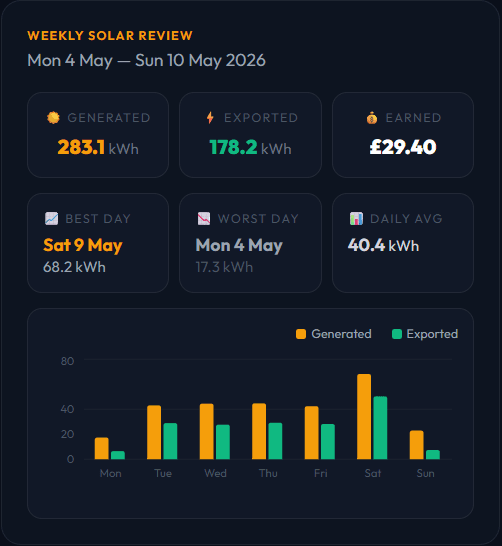Click the BEST DAY card label
Image resolution: width=502 pixels, height=546 pixels.
pos(98,219)
